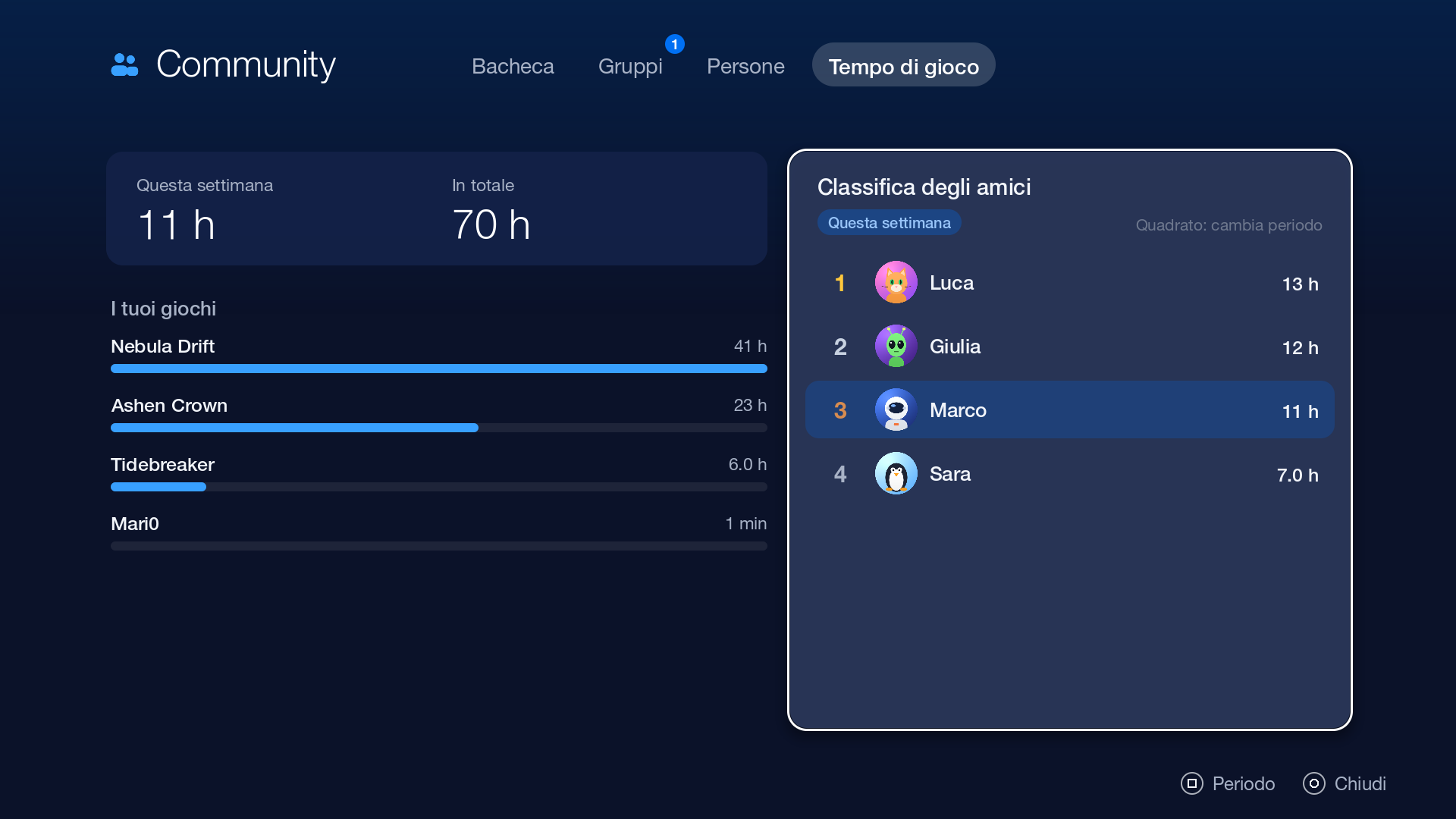This screenshot has height=819, width=1456.
Task: Select the Nebula Drift game title
Action: [x=162, y=347]
